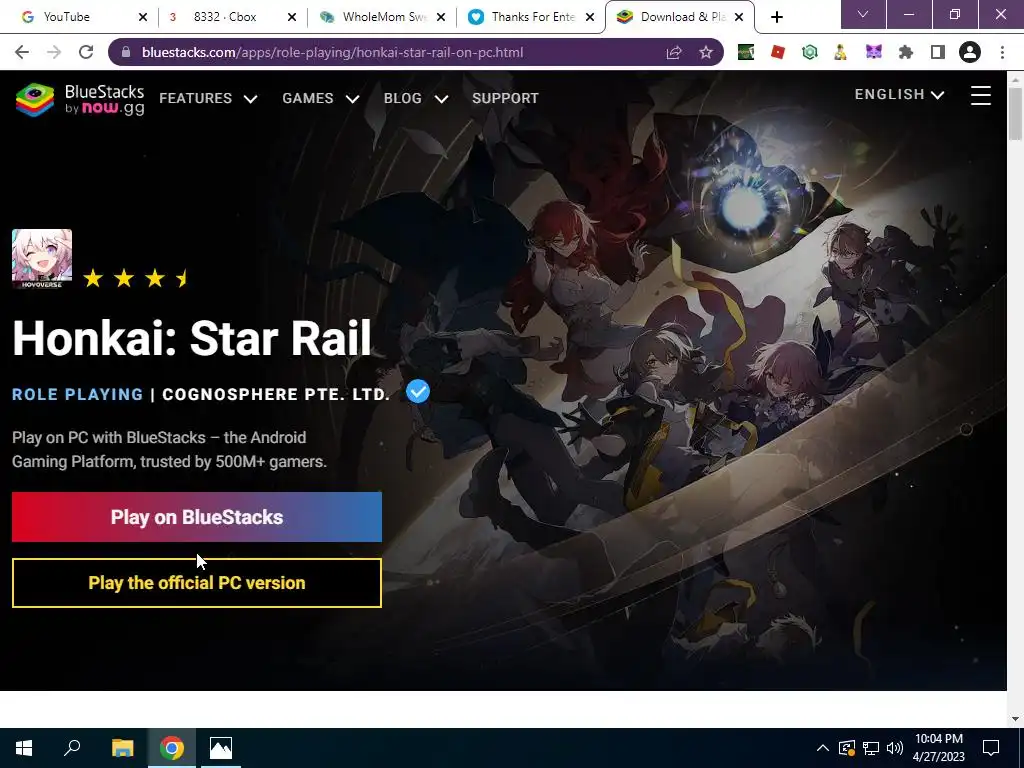Click the Chrome taskbar icon
Screen dimensions: 1024x768
(x=172, y=748)
